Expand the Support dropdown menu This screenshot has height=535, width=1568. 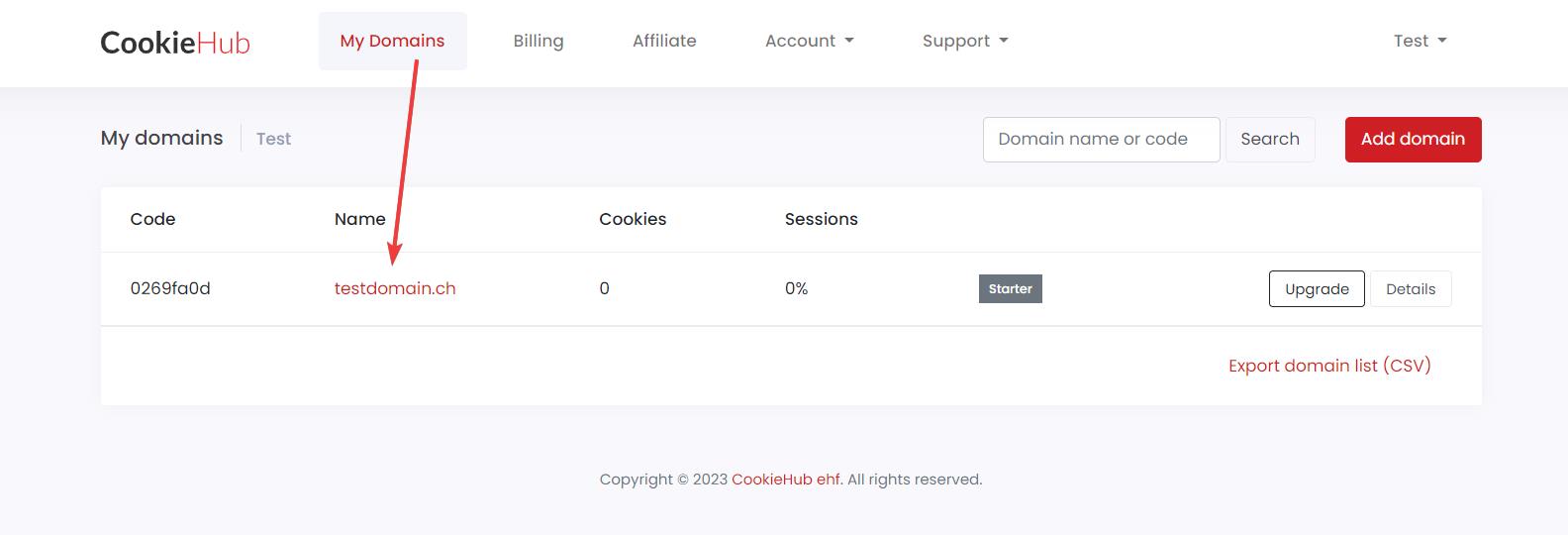coord(965,41)
